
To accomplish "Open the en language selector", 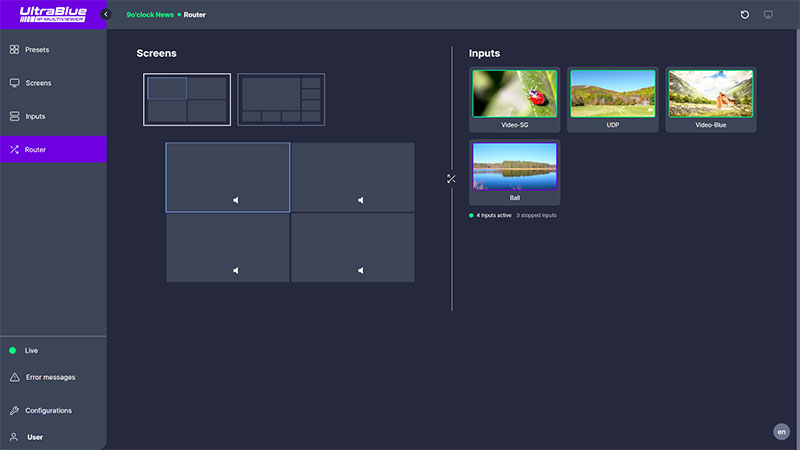I will pyautogui.click(x=781, y=432).
